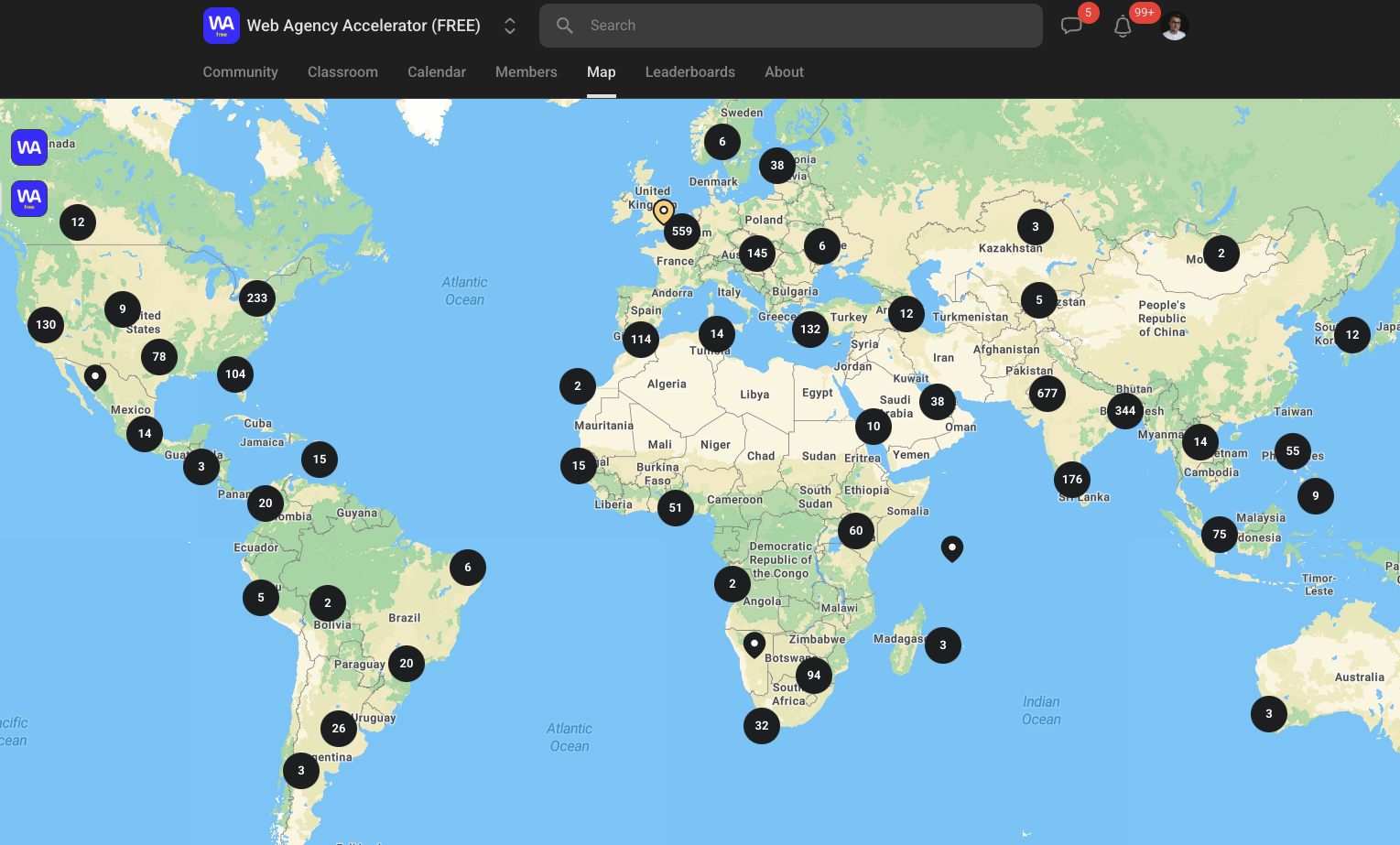The width and height of the screenshot is (1400, 845).
Task: Select the Community link in the navigation
Action: [x=240, y=72]
